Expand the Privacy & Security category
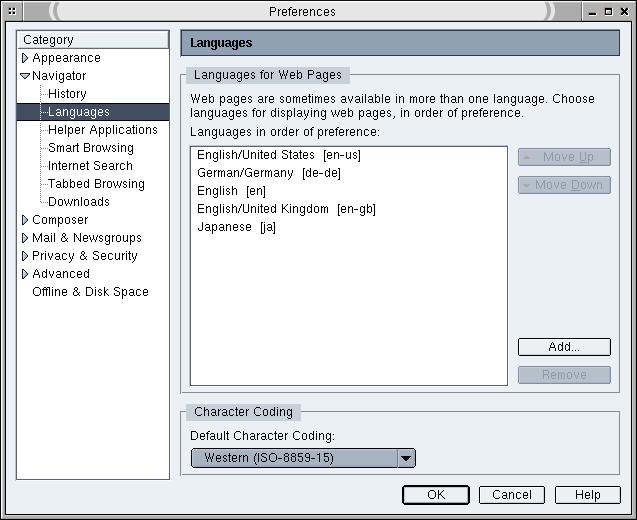The image size is (637, 520). click(25, 256)
